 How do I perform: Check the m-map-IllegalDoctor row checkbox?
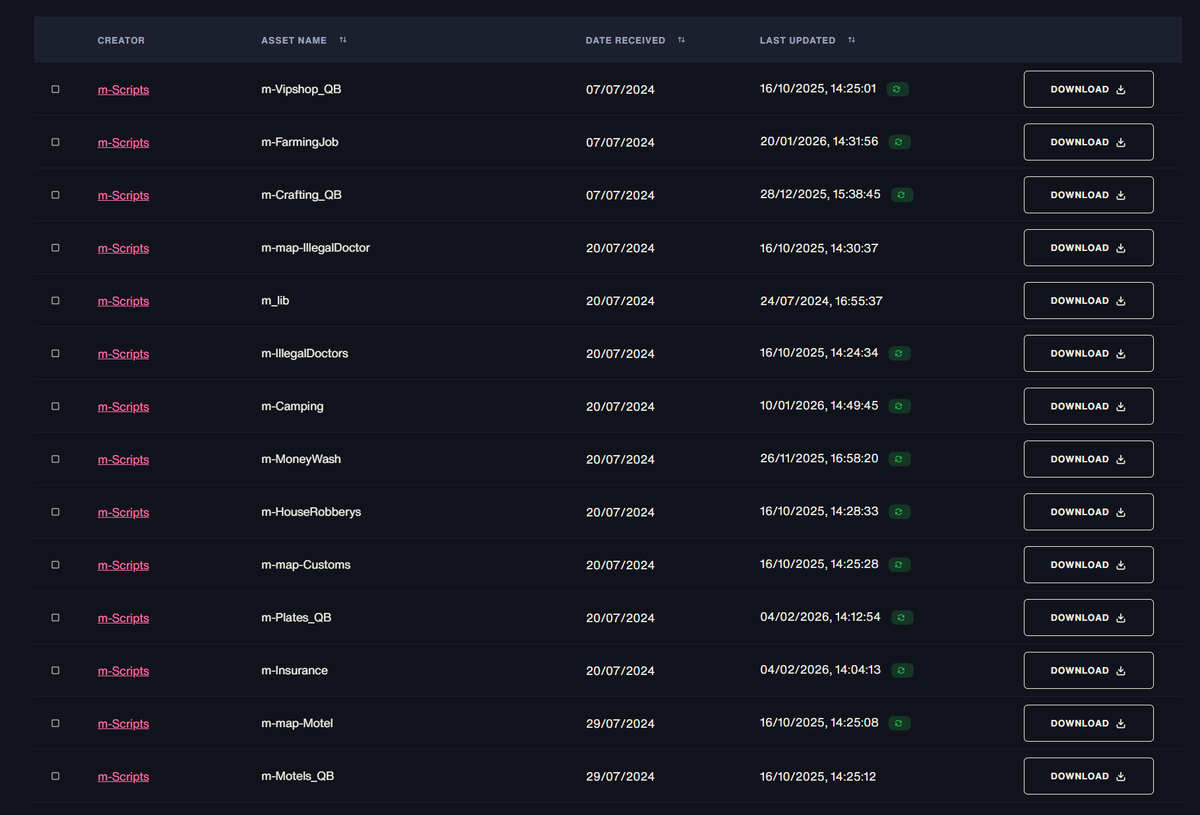coord(55,248)
